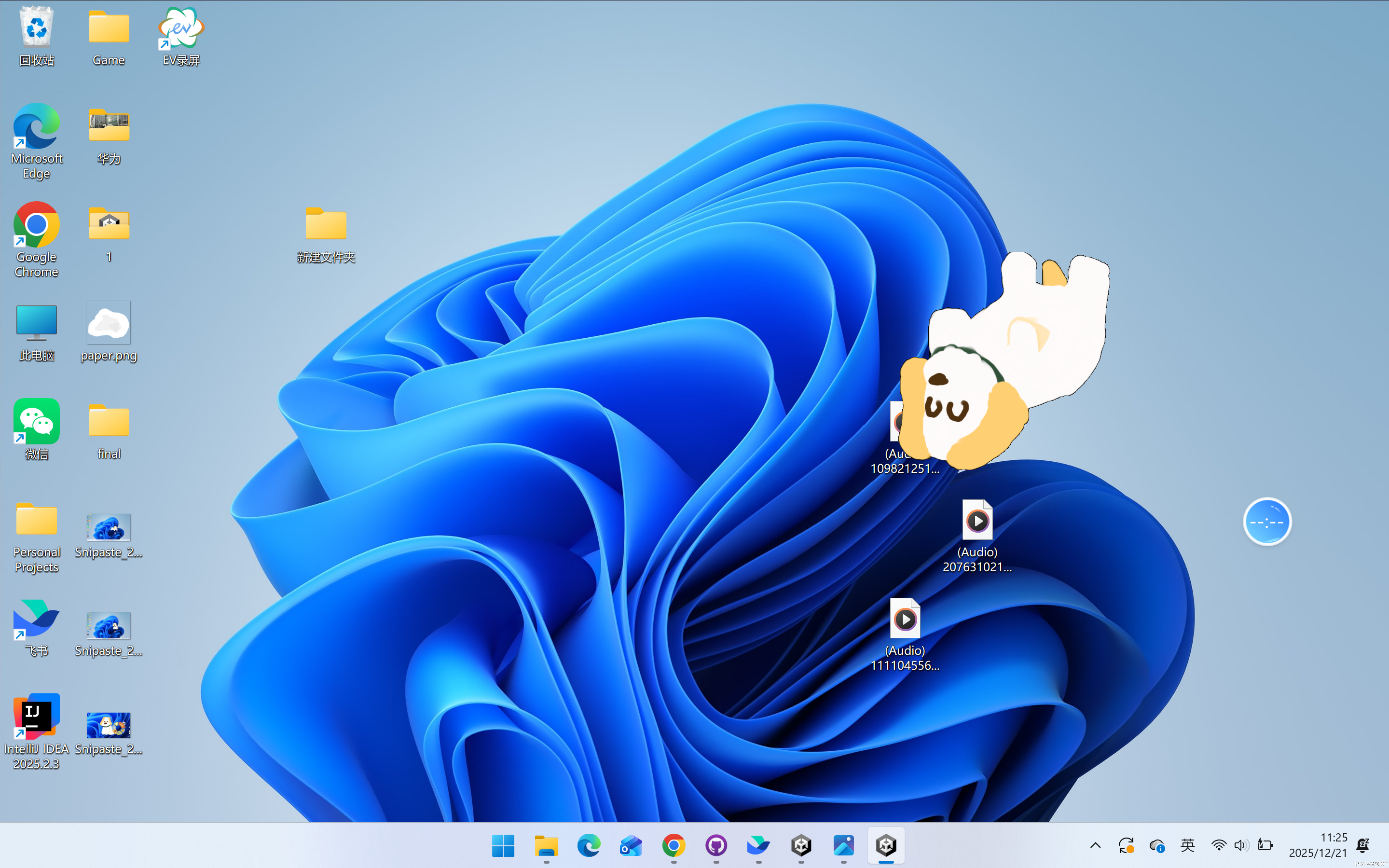Open GitHub Desktop from the taskbar

coord(716,846)
